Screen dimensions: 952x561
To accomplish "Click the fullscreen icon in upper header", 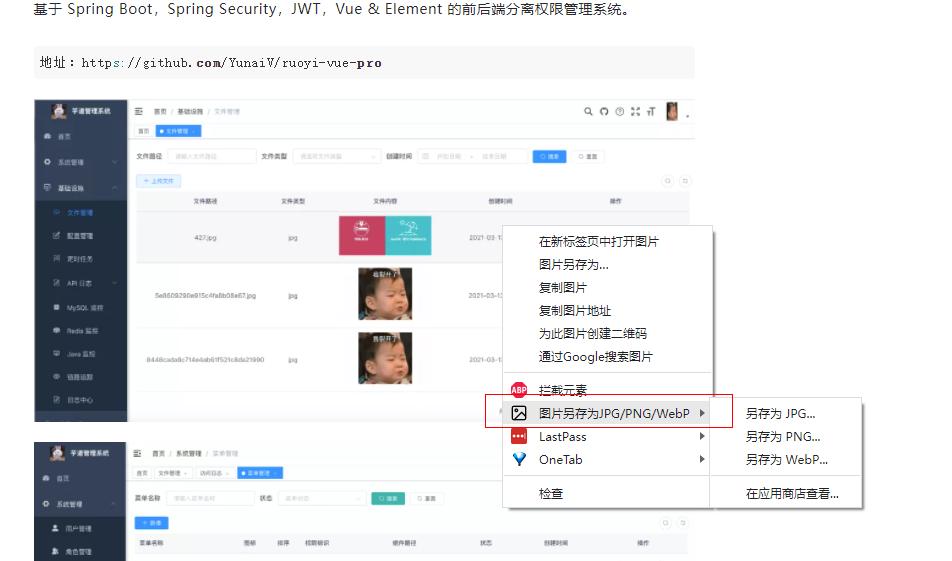I will point(635,112).
